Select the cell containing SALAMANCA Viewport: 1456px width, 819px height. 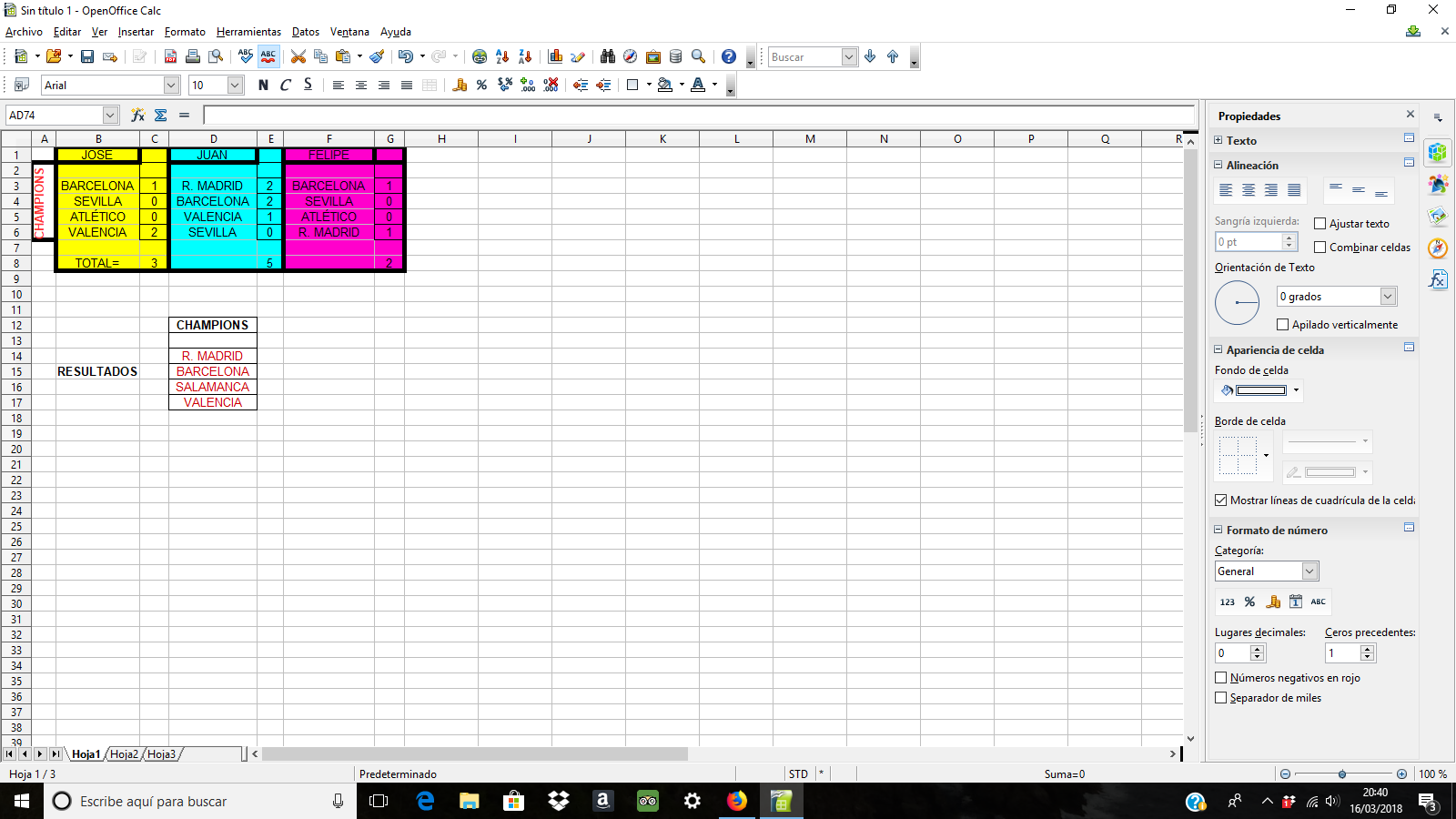tap(213, 387)
